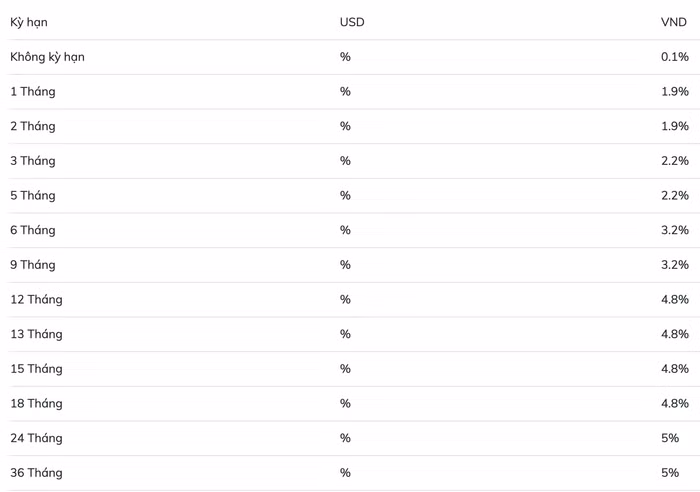
Task: Click the "15 Tháng" term label
Action: 36,369
